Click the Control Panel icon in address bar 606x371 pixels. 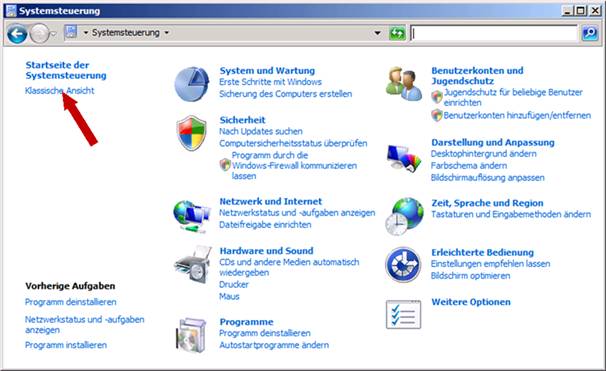(x=71, y=32)
